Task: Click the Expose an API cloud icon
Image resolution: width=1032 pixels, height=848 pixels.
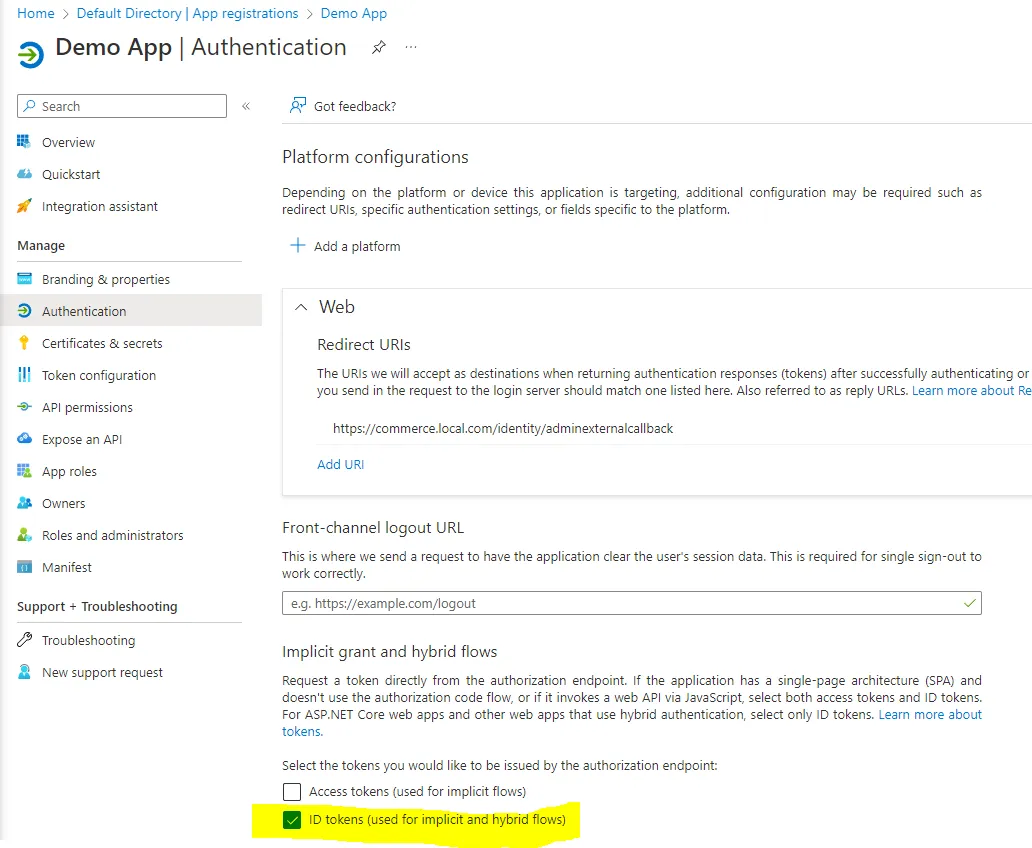Action: point(24,438)
